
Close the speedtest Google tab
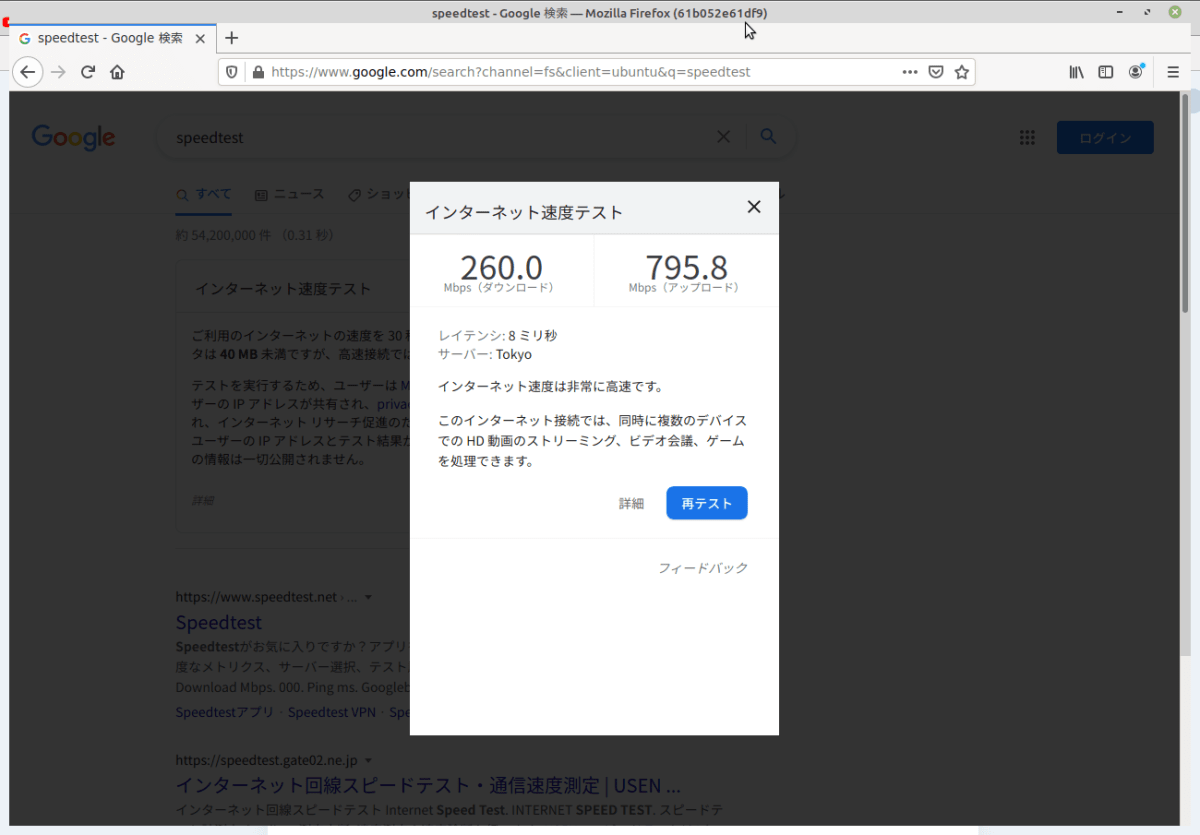point(199,38)
